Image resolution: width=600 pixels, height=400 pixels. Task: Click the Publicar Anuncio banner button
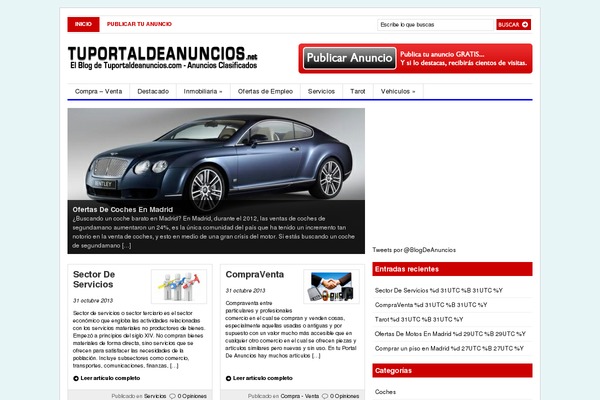(350, 58)
